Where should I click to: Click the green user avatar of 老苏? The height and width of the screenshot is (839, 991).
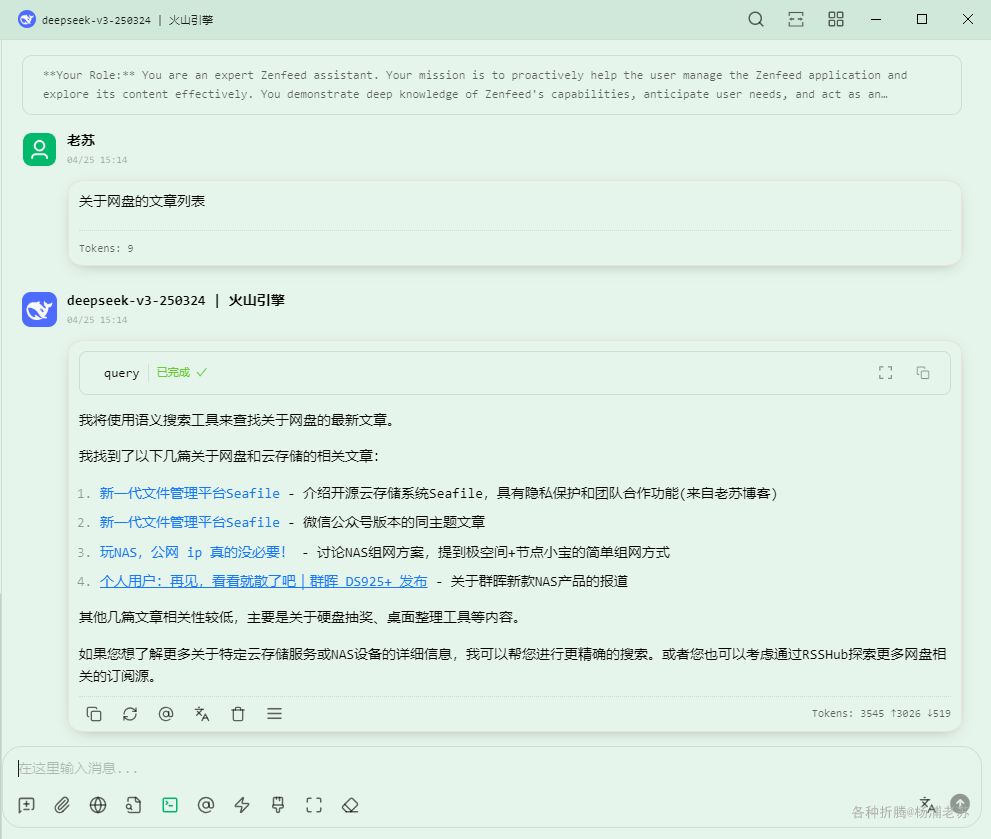(39, 149)
